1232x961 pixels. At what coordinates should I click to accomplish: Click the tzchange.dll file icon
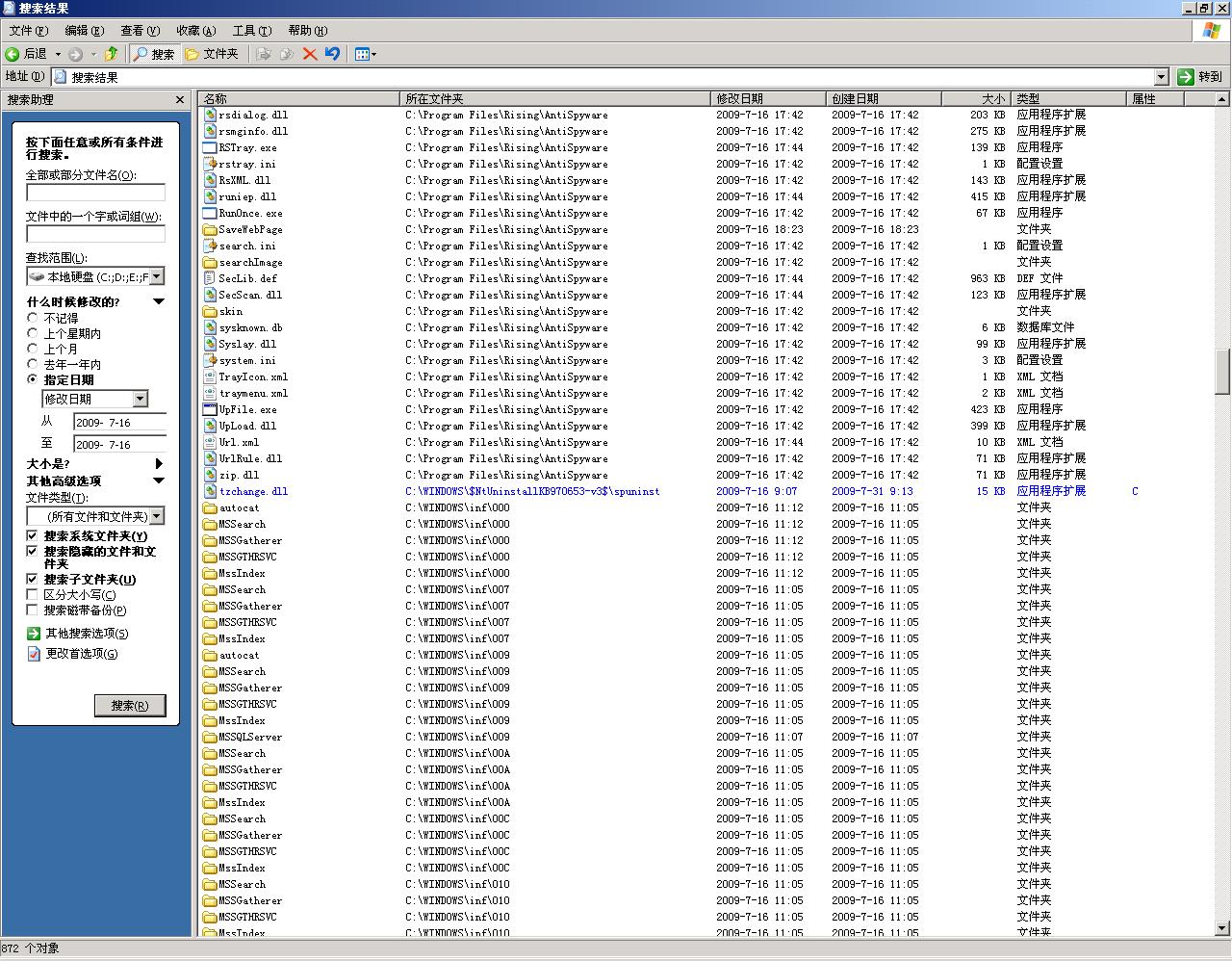[x=210, y=491]
